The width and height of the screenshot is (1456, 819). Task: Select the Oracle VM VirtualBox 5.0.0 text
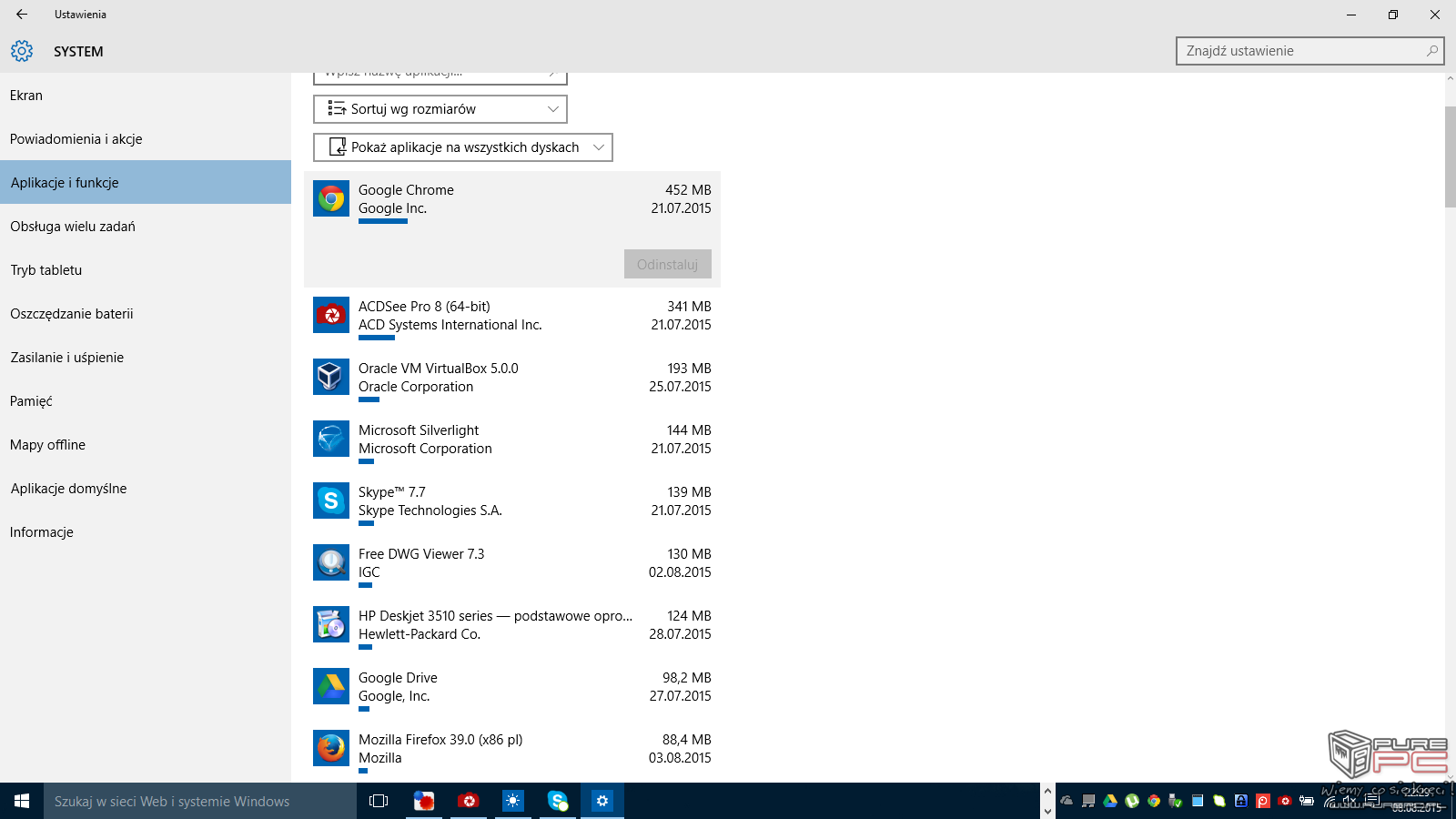pos(438,368)
